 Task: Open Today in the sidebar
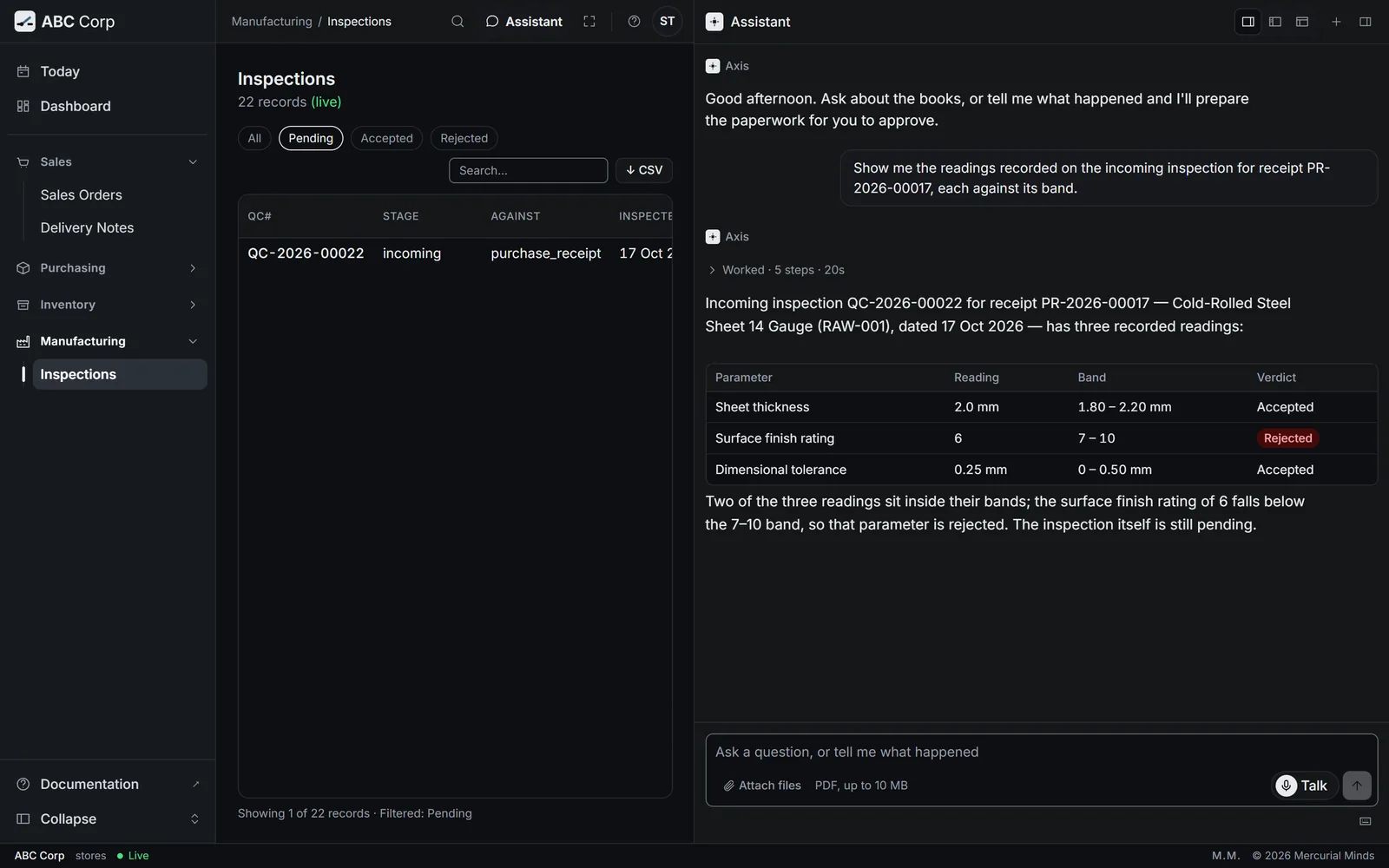click(108, 71)
